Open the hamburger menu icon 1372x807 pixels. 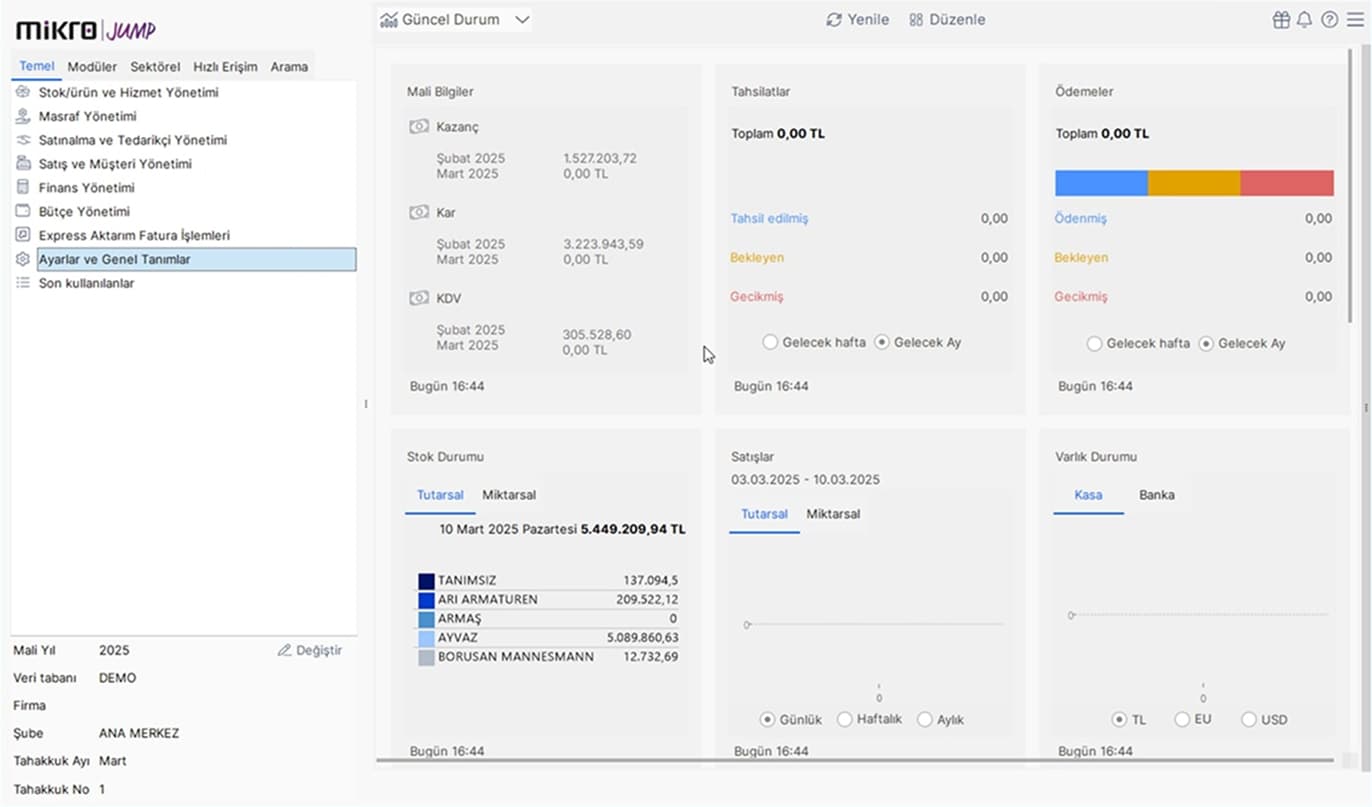(x=1354, y=20)
